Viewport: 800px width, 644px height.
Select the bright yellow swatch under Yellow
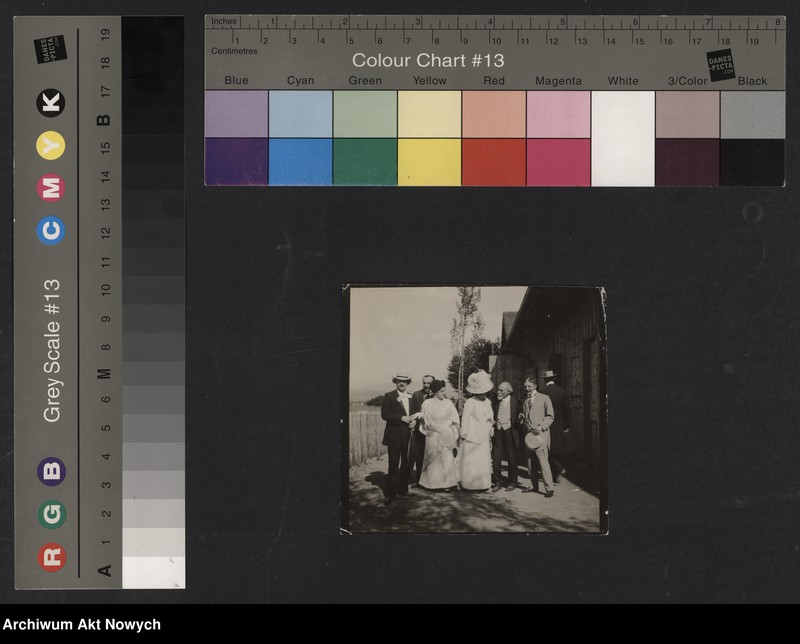point(429,162)
